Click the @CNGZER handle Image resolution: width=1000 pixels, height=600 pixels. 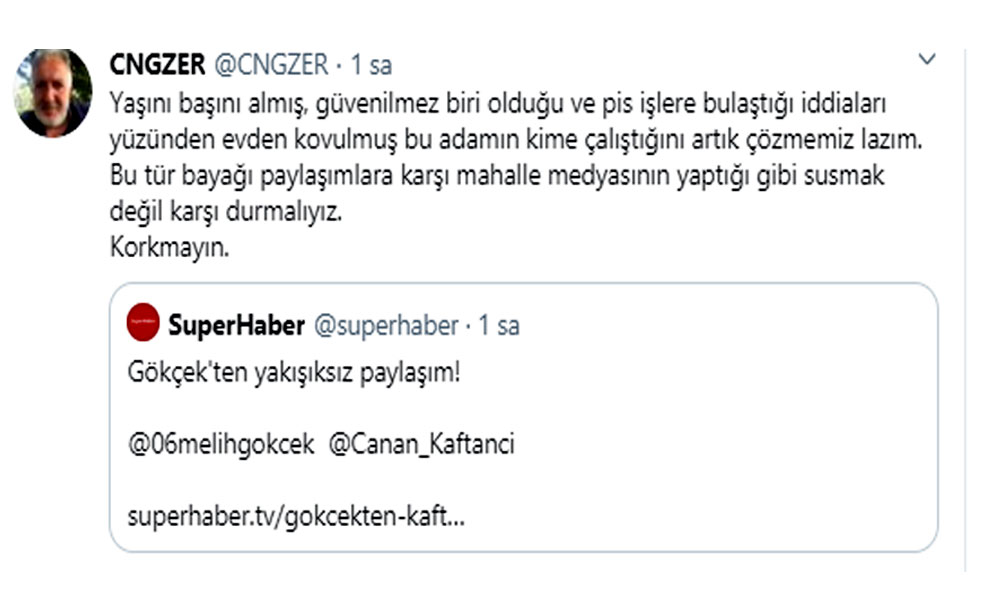270,65
